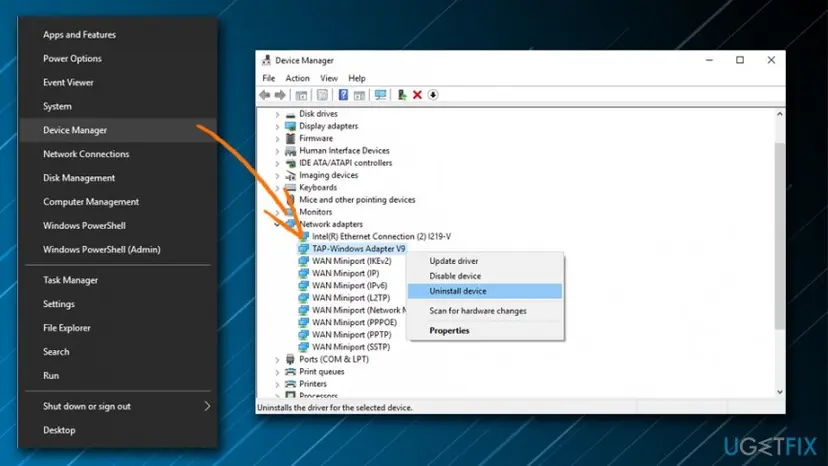Click the red X Uninstall device toolbar icon
Image resolution: width=828 pixels, height=466 pixels.
(x=417, y=95)
